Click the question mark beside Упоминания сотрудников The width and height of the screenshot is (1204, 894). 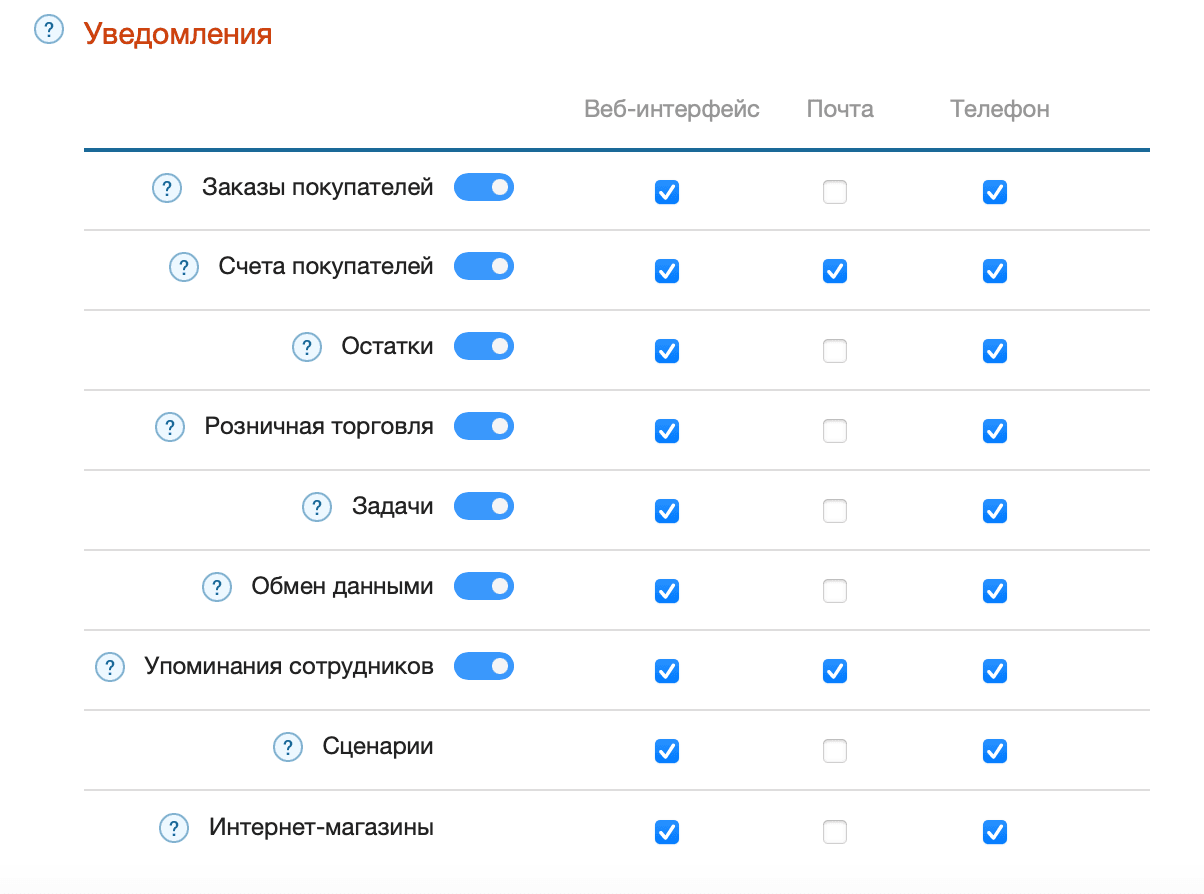coord(110,667)
